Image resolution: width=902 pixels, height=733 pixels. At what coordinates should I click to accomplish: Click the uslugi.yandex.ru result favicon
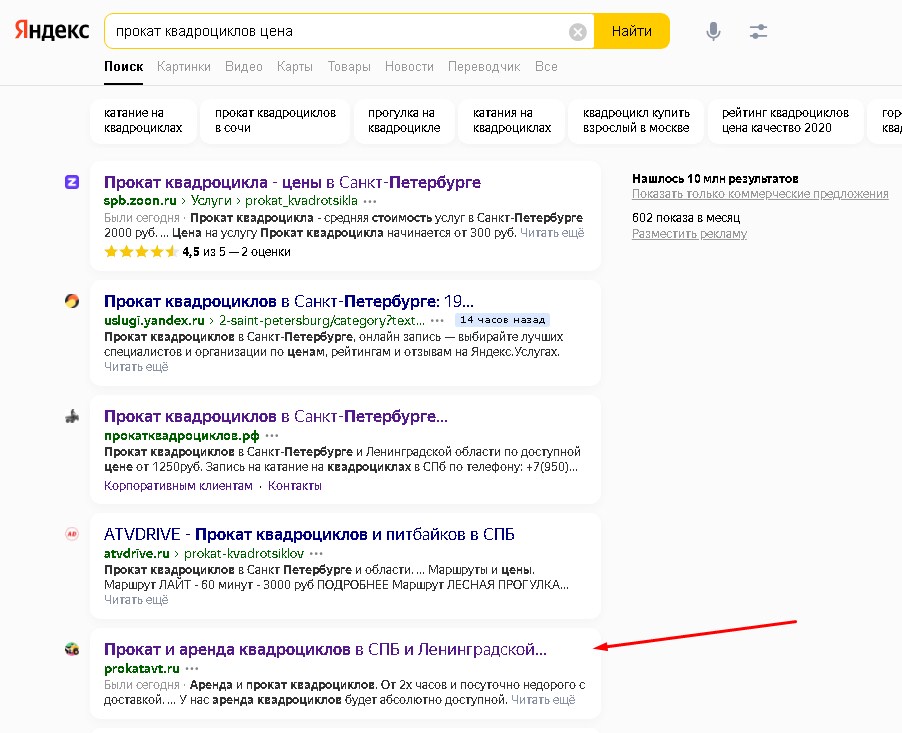coord(71,303)
